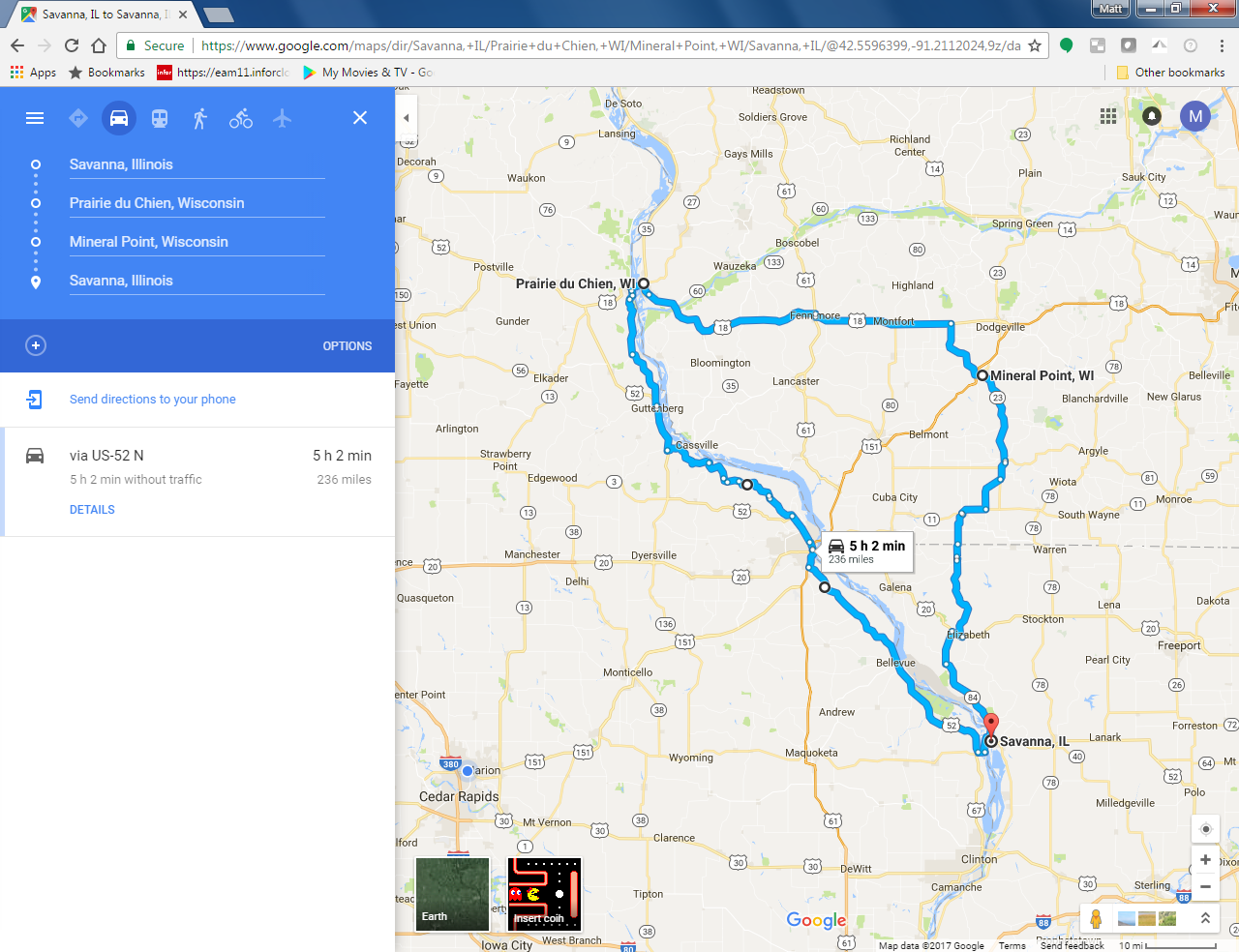
Task: Choose the cycling travel mode icon
Action: [241, 118]
